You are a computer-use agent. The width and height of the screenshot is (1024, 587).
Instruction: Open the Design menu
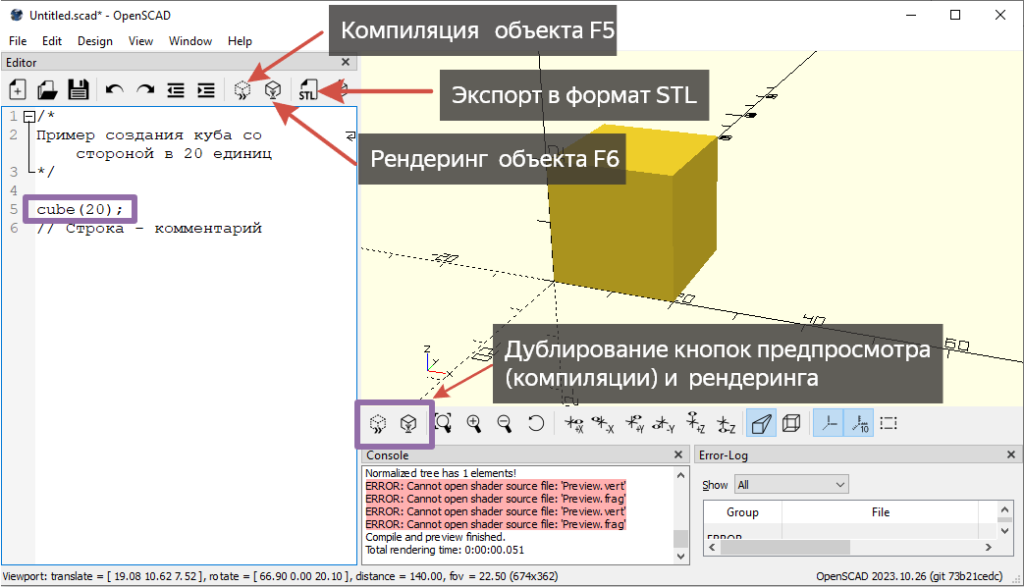pos(94,41)
